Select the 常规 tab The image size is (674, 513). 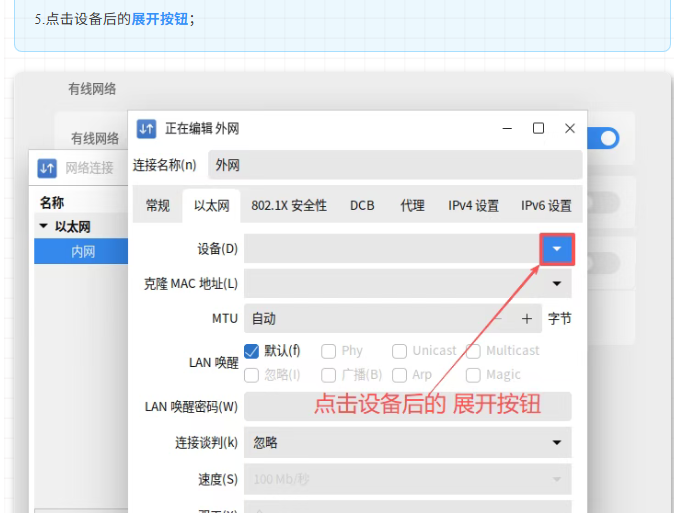click(x=158, y=206)
